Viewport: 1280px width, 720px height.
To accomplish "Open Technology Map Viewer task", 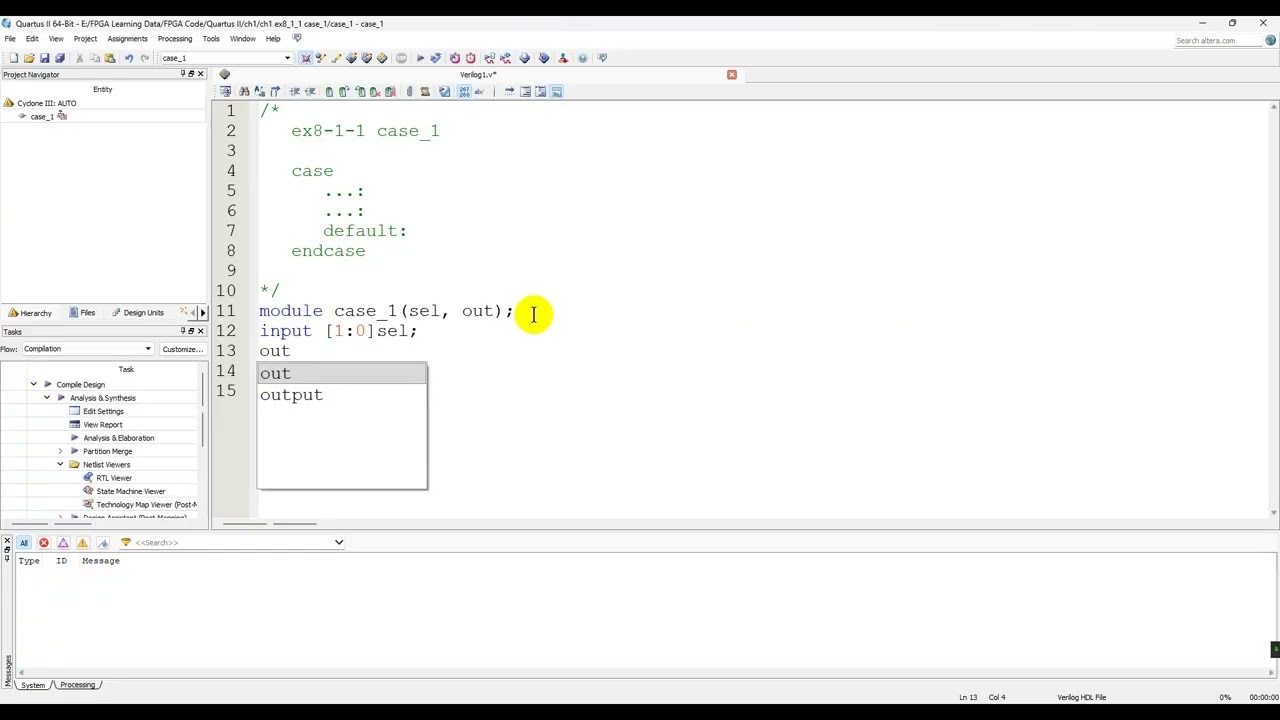I will [x=146, y=505].
